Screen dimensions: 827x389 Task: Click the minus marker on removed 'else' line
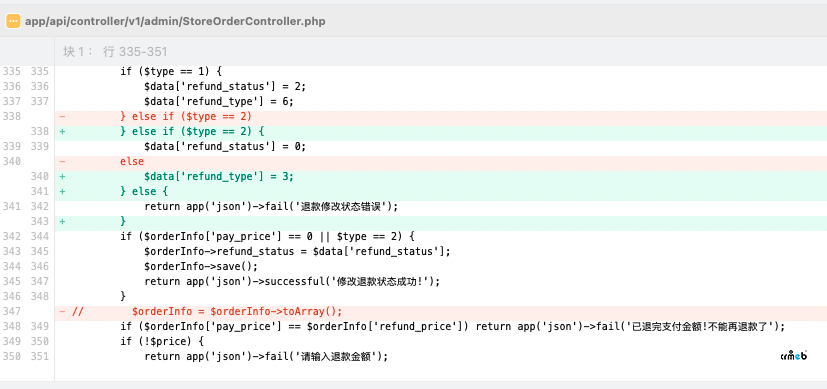point(62,161)
